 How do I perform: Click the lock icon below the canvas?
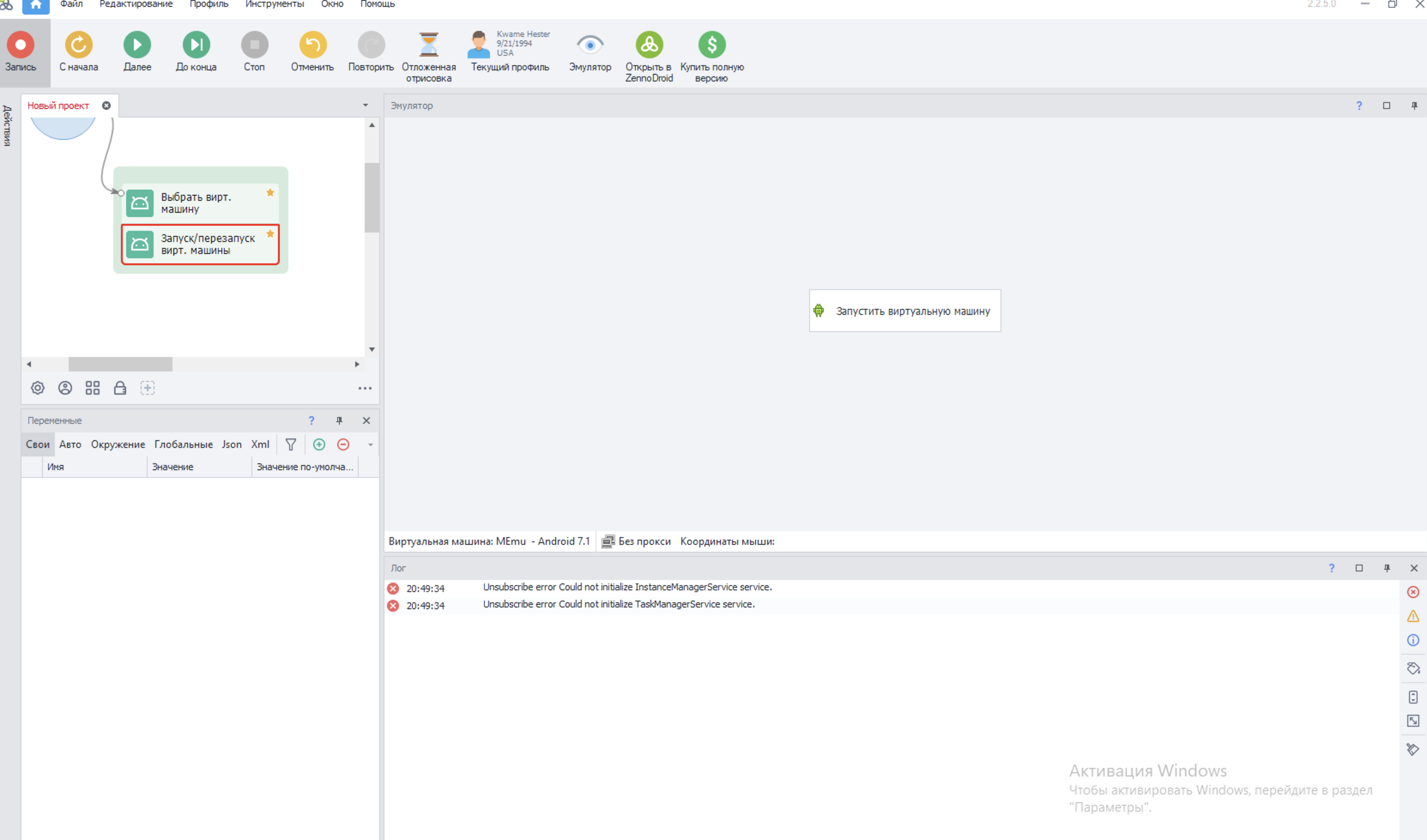[x=120, y=388]
